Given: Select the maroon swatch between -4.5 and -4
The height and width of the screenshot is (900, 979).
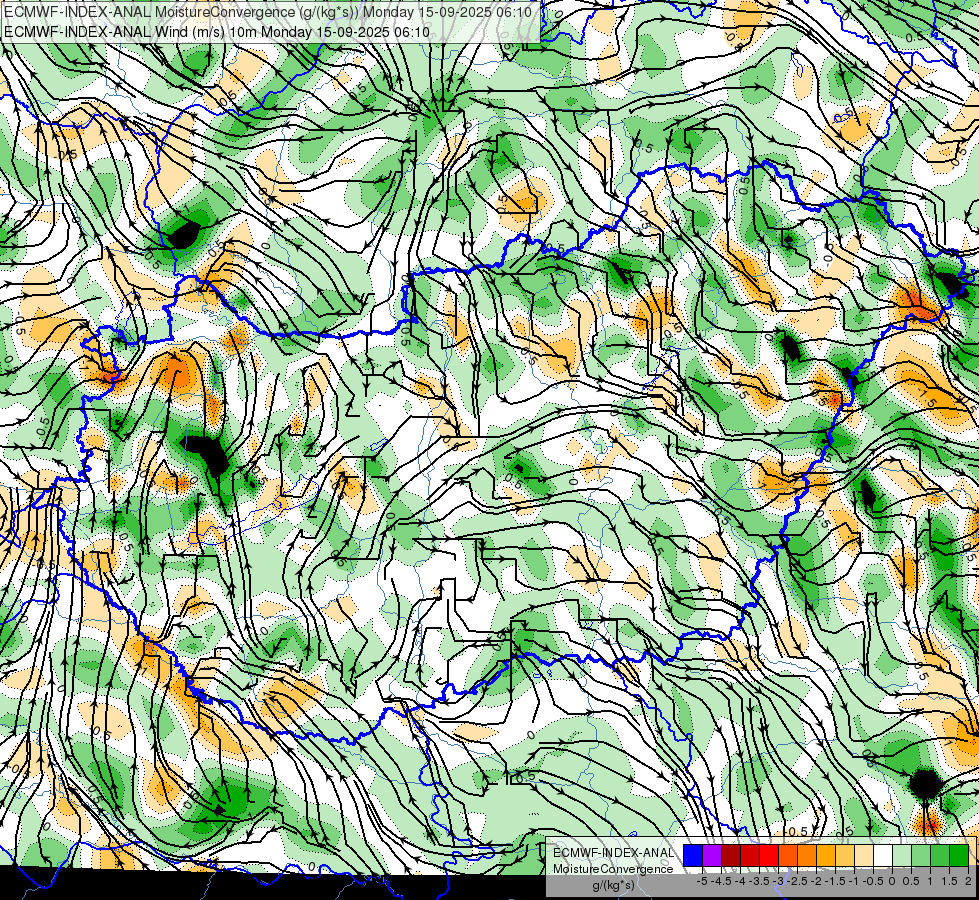Looking at the screenshot, I should pos(731,855).
